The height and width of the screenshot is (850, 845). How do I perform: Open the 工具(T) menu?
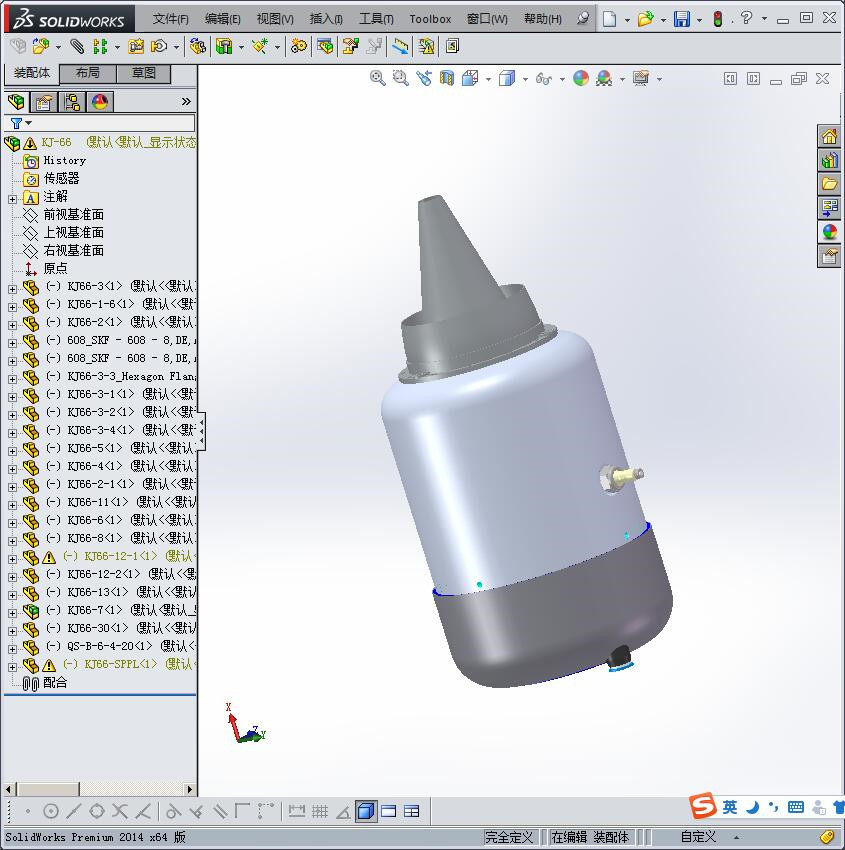[x=376, y=19]
